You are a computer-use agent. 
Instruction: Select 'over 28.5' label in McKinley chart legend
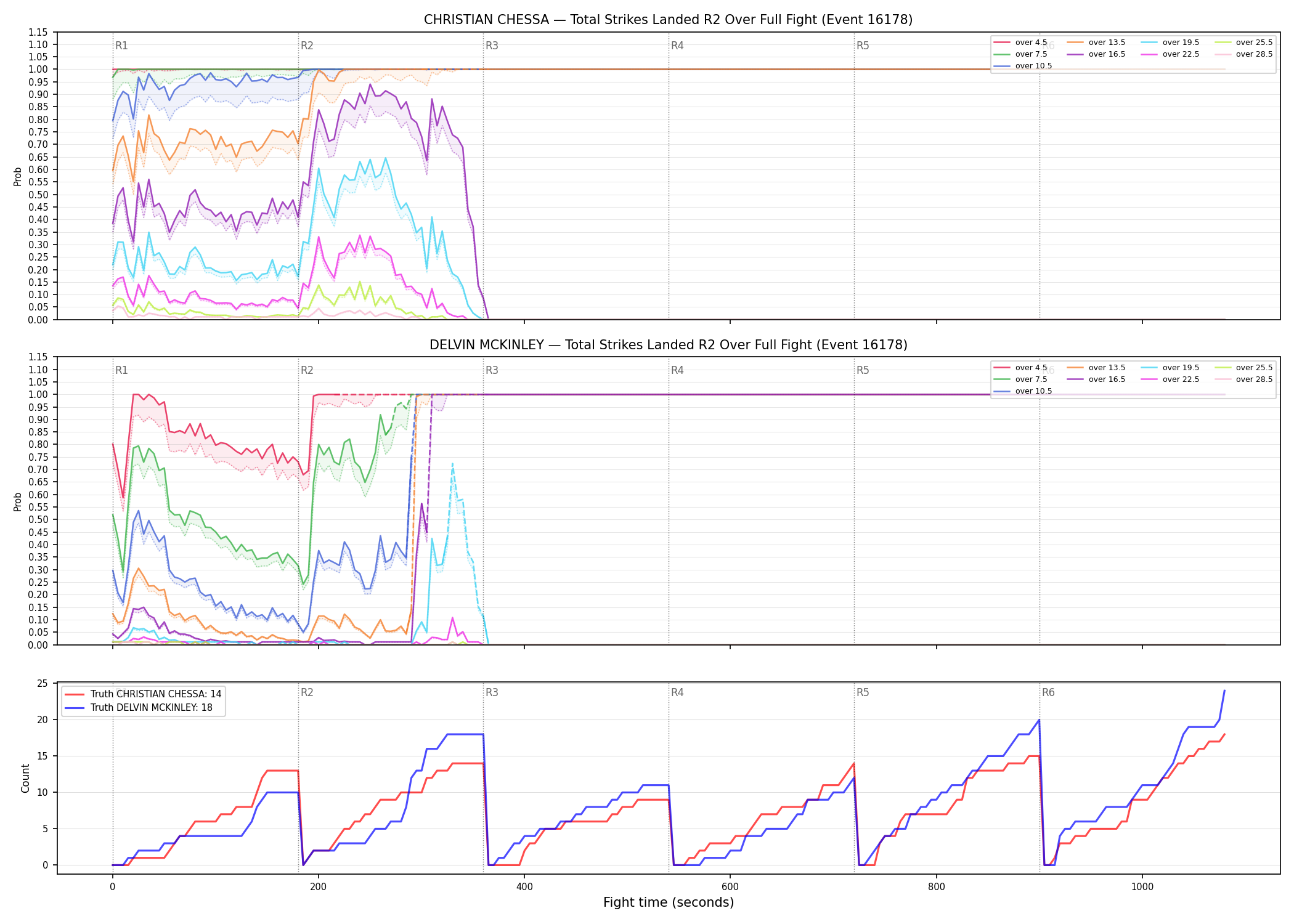point(1254,379)
